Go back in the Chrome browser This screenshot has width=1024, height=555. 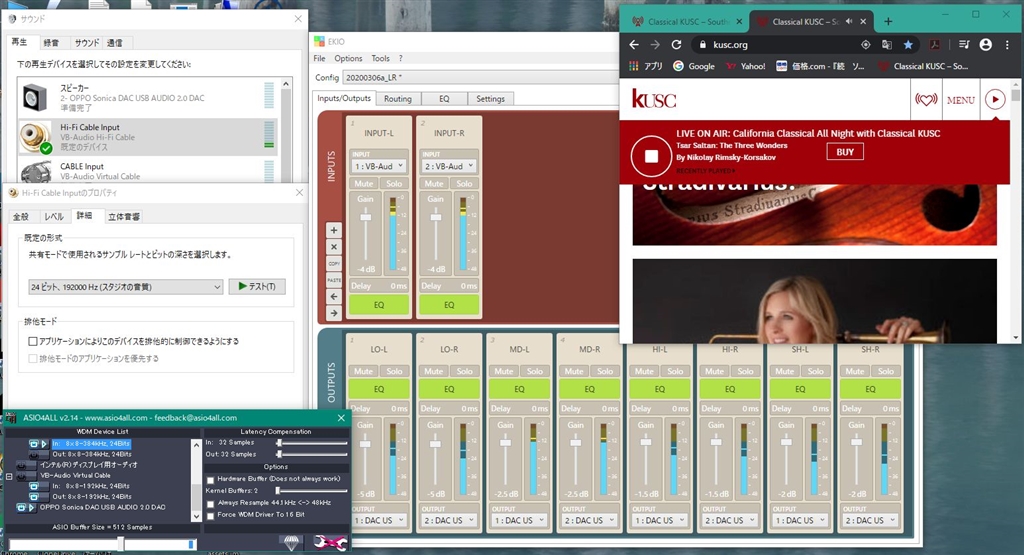(x=633, y=44)
